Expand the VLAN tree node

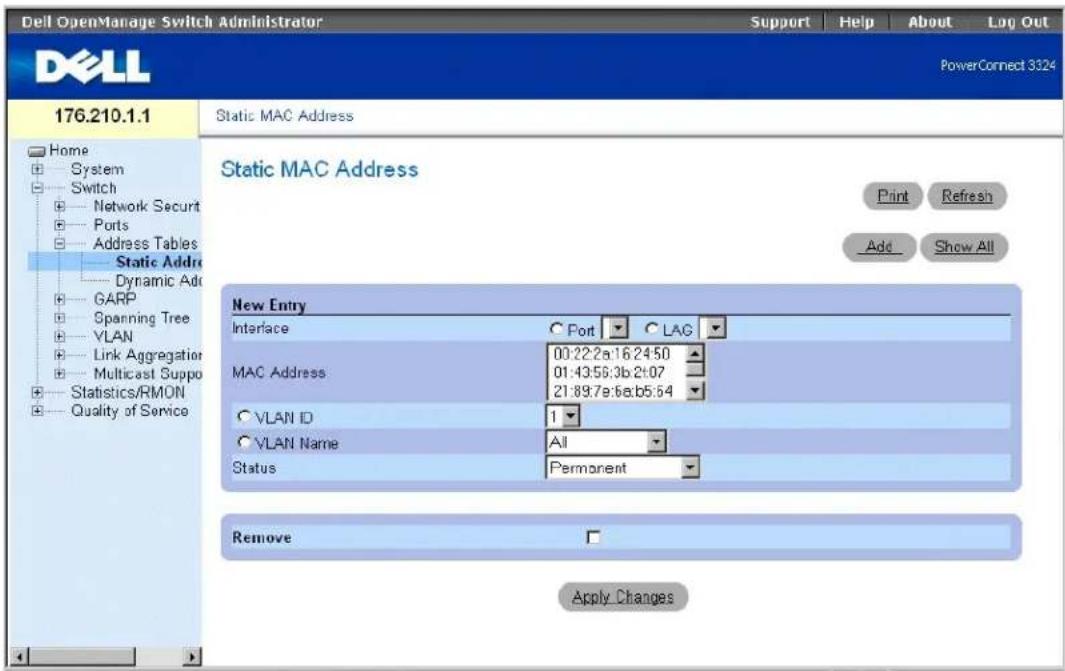(x=60, y=336)
